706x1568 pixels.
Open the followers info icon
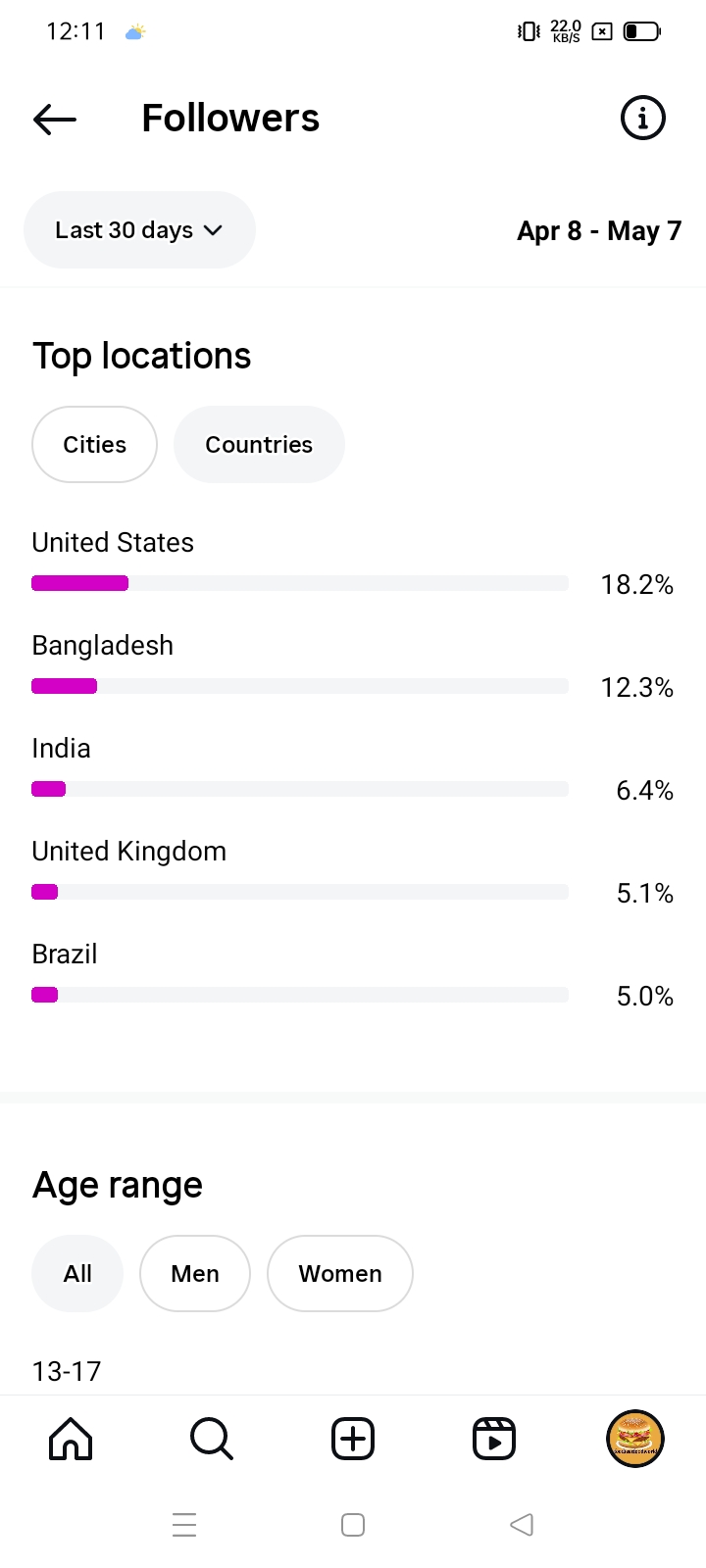coord(643,119)
